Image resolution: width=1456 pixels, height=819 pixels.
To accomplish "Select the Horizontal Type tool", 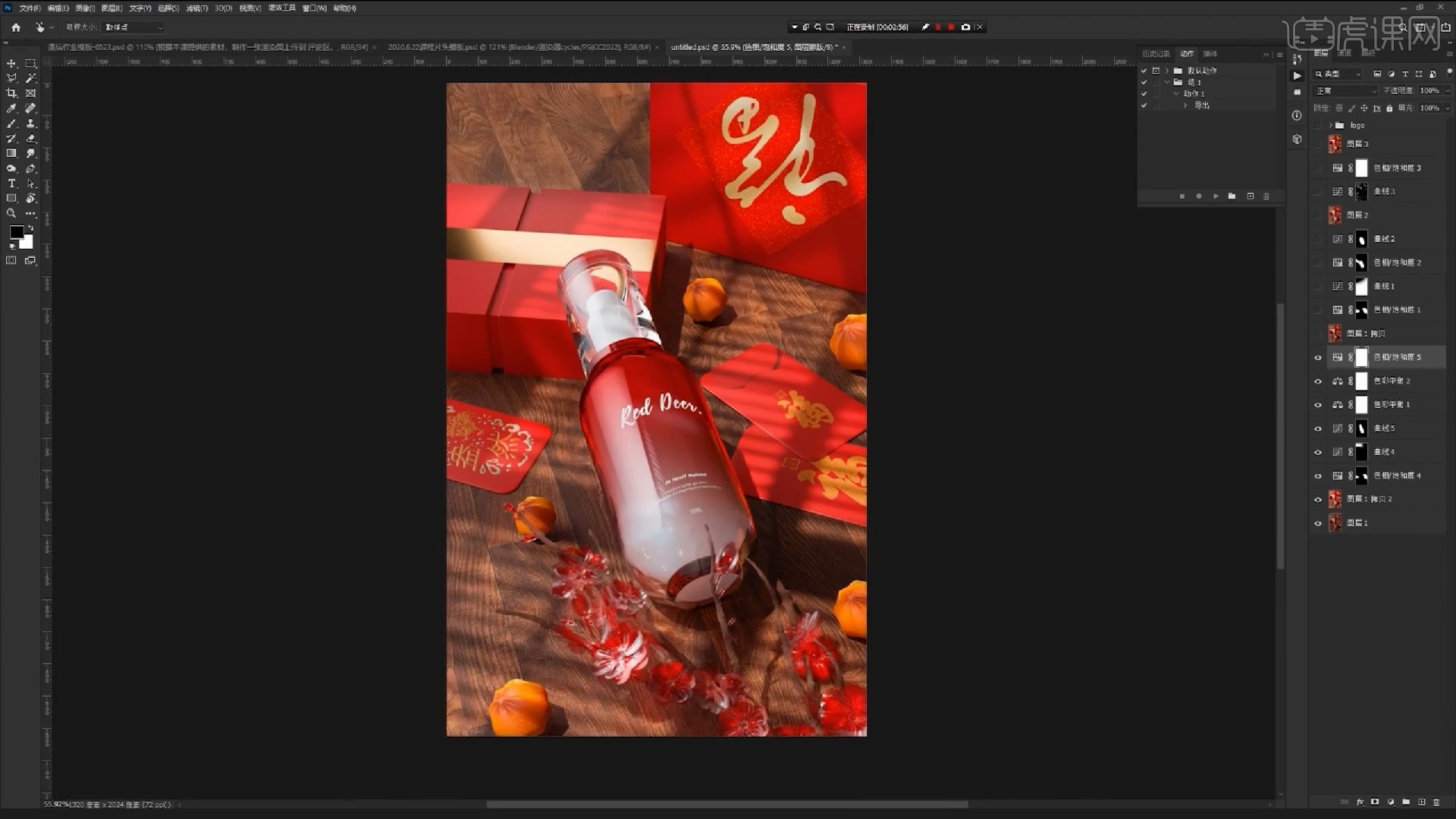I will click(11, 184).
